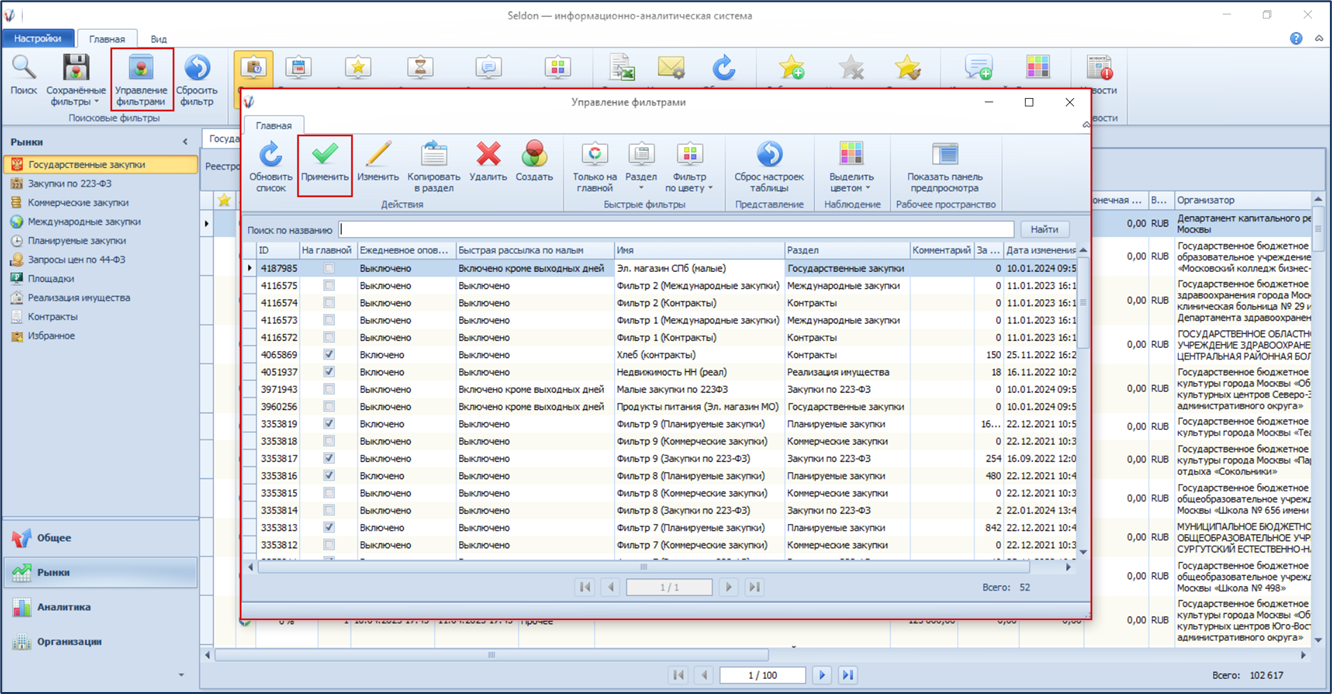1332x694 pixels.
Task: Click into Поиск по названию field
Action: (676, 229)
